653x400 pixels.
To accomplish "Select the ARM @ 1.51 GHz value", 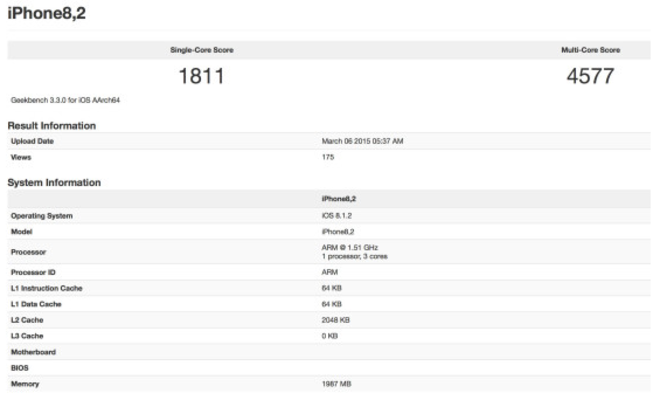I will tap(350, 248).
